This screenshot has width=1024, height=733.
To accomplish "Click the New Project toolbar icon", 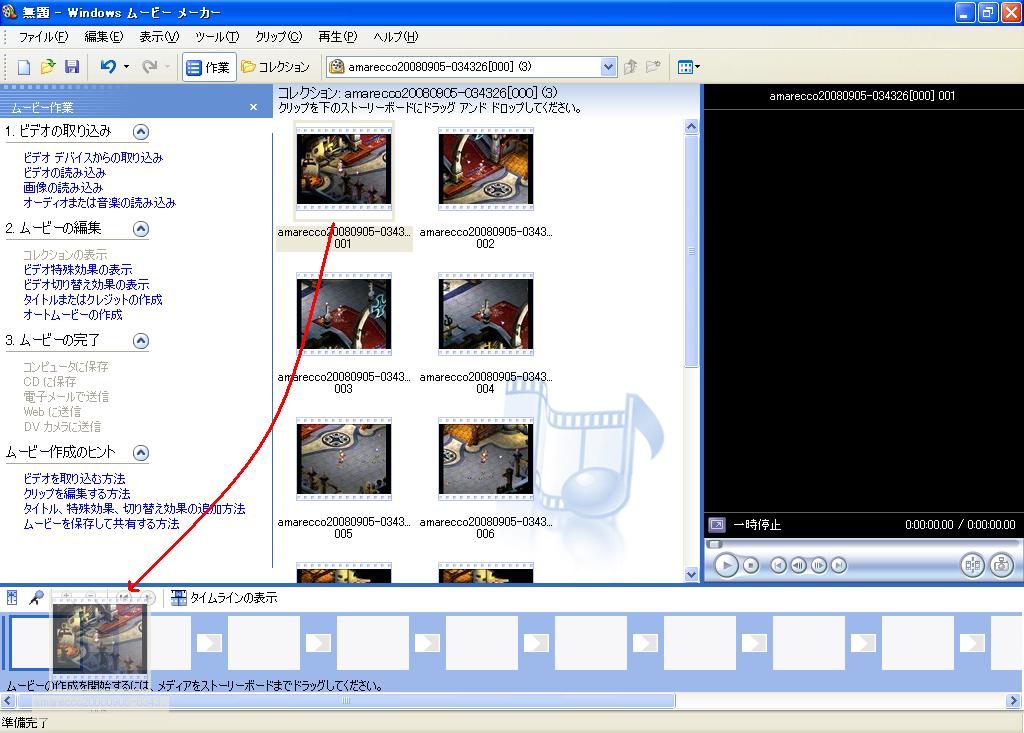I will coord(24,67).
